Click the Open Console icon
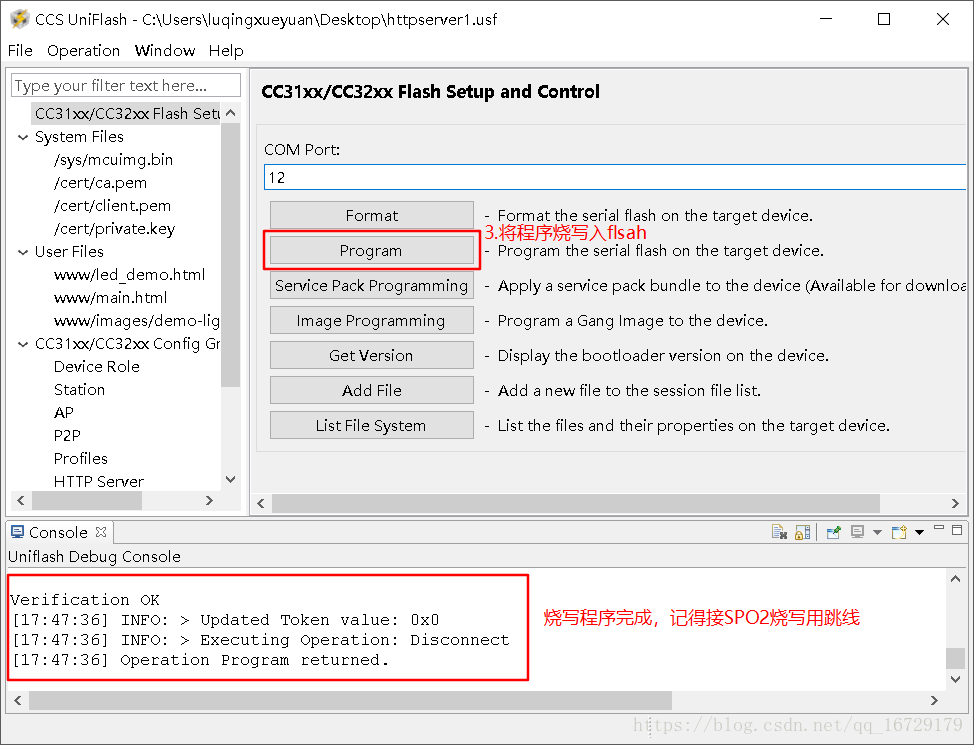 pyautogui.click(x=899, y=532)
